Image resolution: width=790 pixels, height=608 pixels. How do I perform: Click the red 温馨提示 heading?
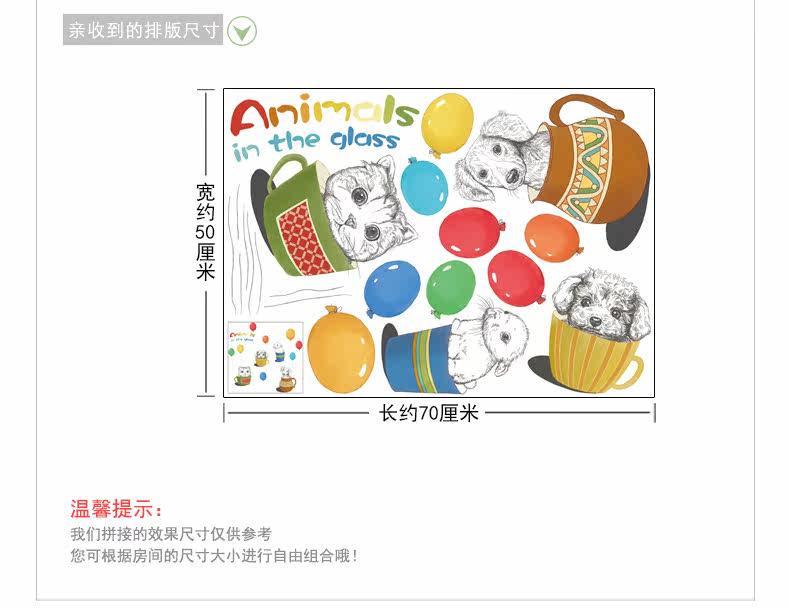pos(117,509)
